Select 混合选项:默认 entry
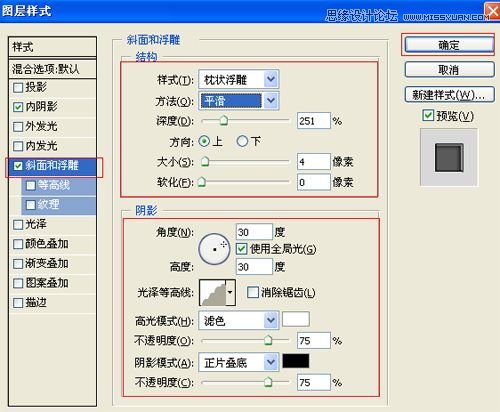Viewport: 500px width, 412px height. pyautogui.click(x=52, y=69)
